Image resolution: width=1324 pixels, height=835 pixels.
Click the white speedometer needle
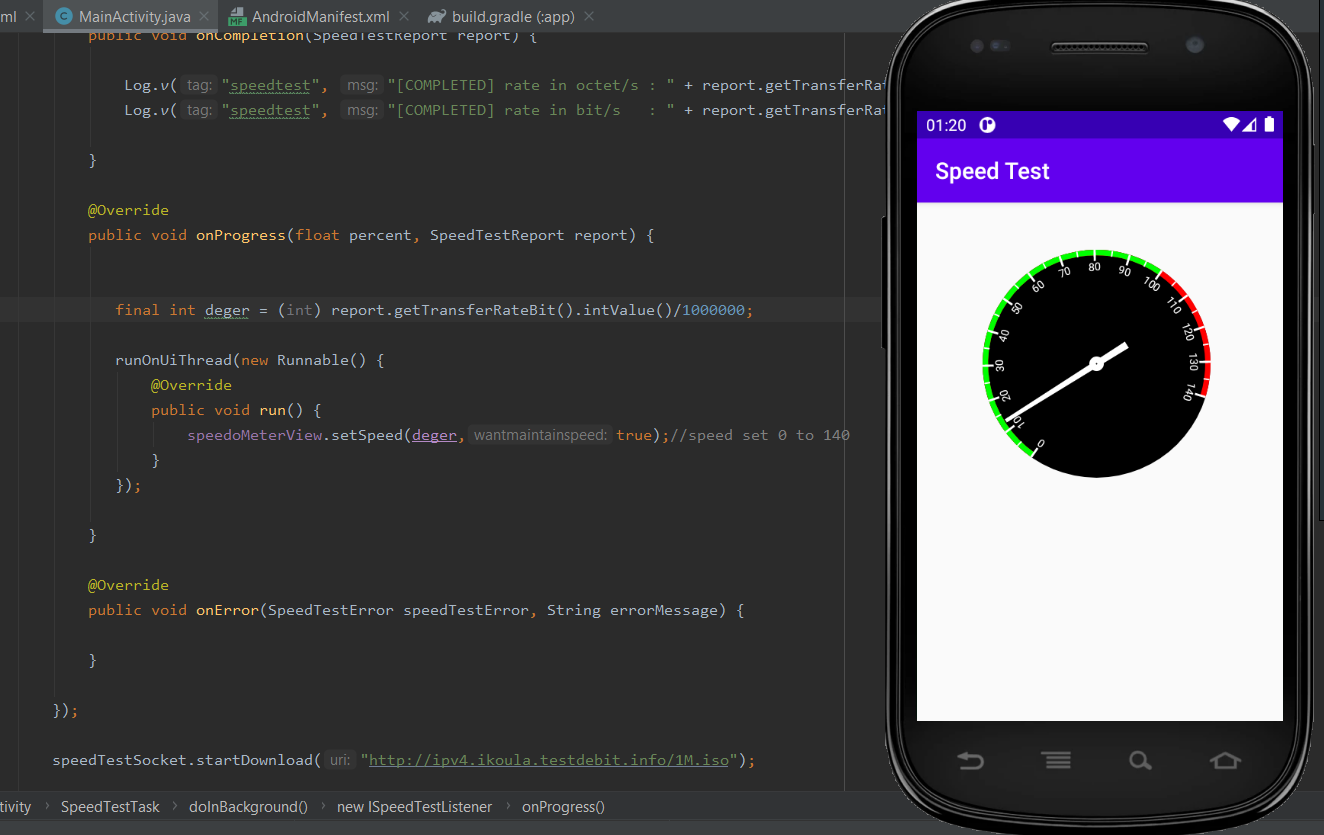tap(1050, 392)
